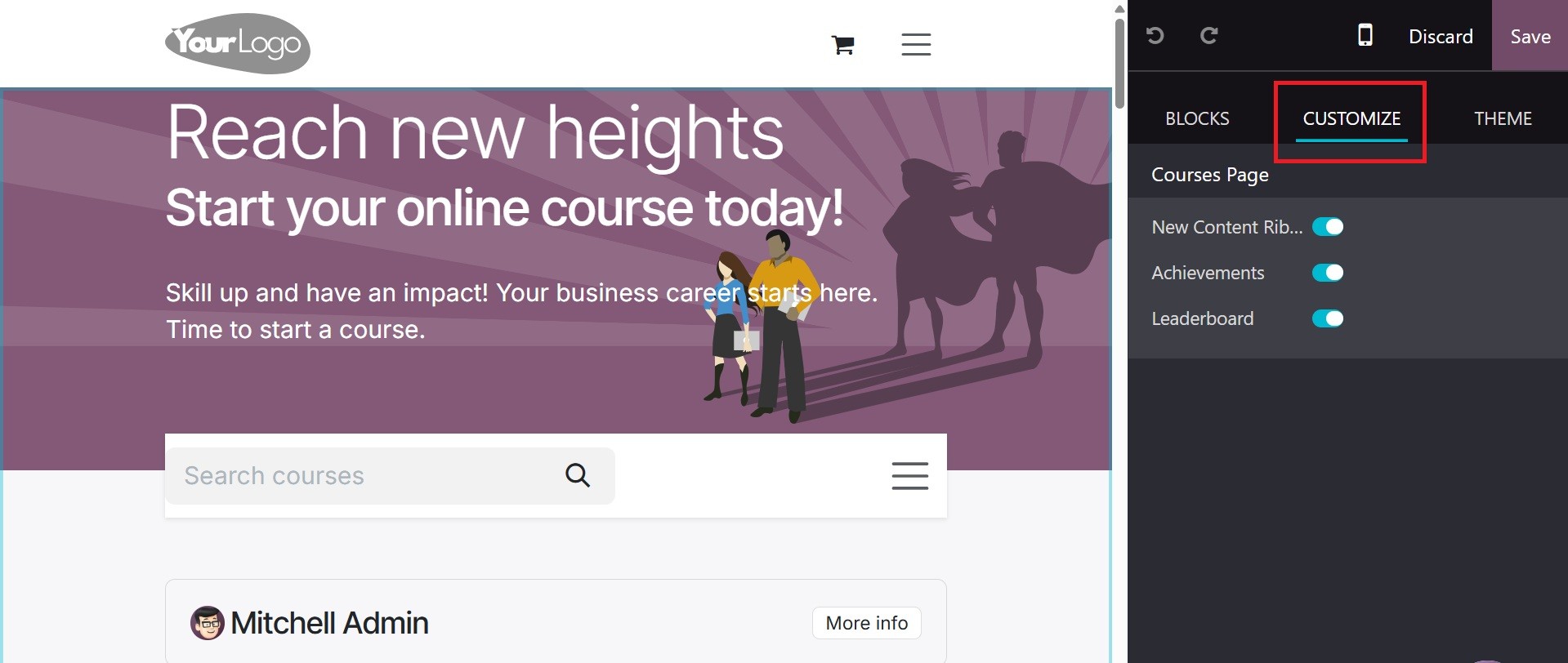This screenshot has height=663, width=1568.
Task: Click the search magnifier icon
Action: pos(578,475)
